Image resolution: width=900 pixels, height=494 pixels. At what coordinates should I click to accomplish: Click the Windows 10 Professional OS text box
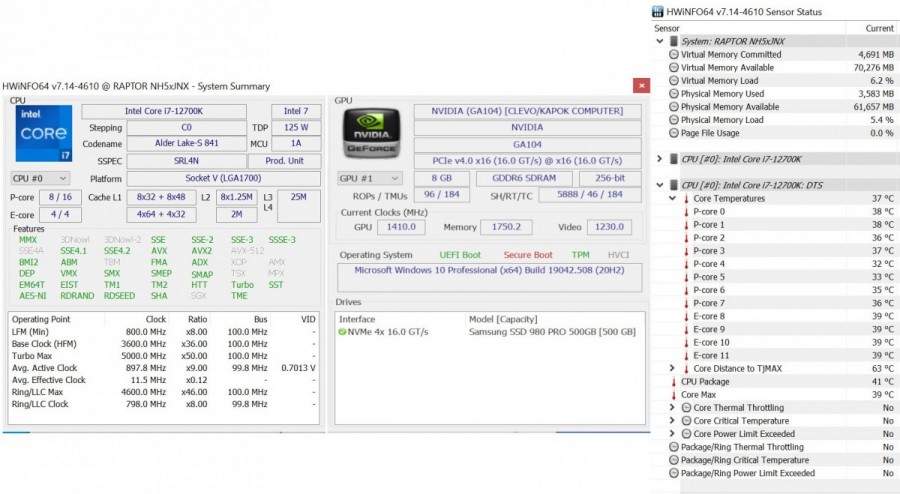[489, 277]
